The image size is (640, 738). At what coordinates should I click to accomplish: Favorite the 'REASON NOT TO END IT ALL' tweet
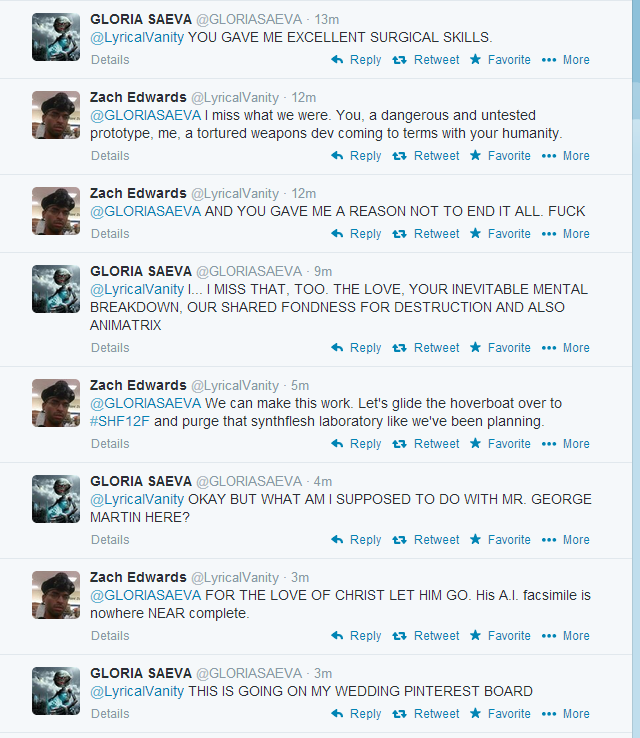[x=500, y=234]
